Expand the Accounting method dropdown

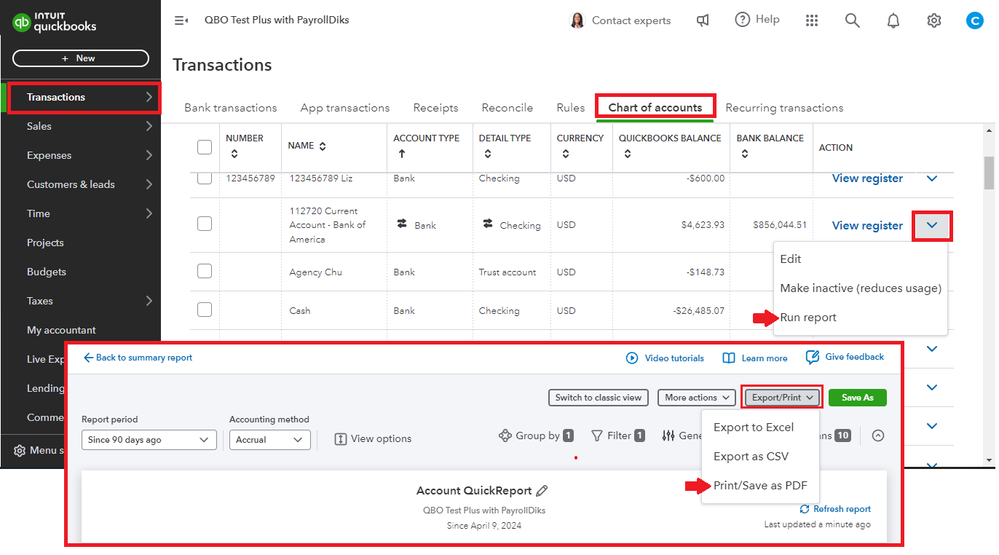(270, 440)
